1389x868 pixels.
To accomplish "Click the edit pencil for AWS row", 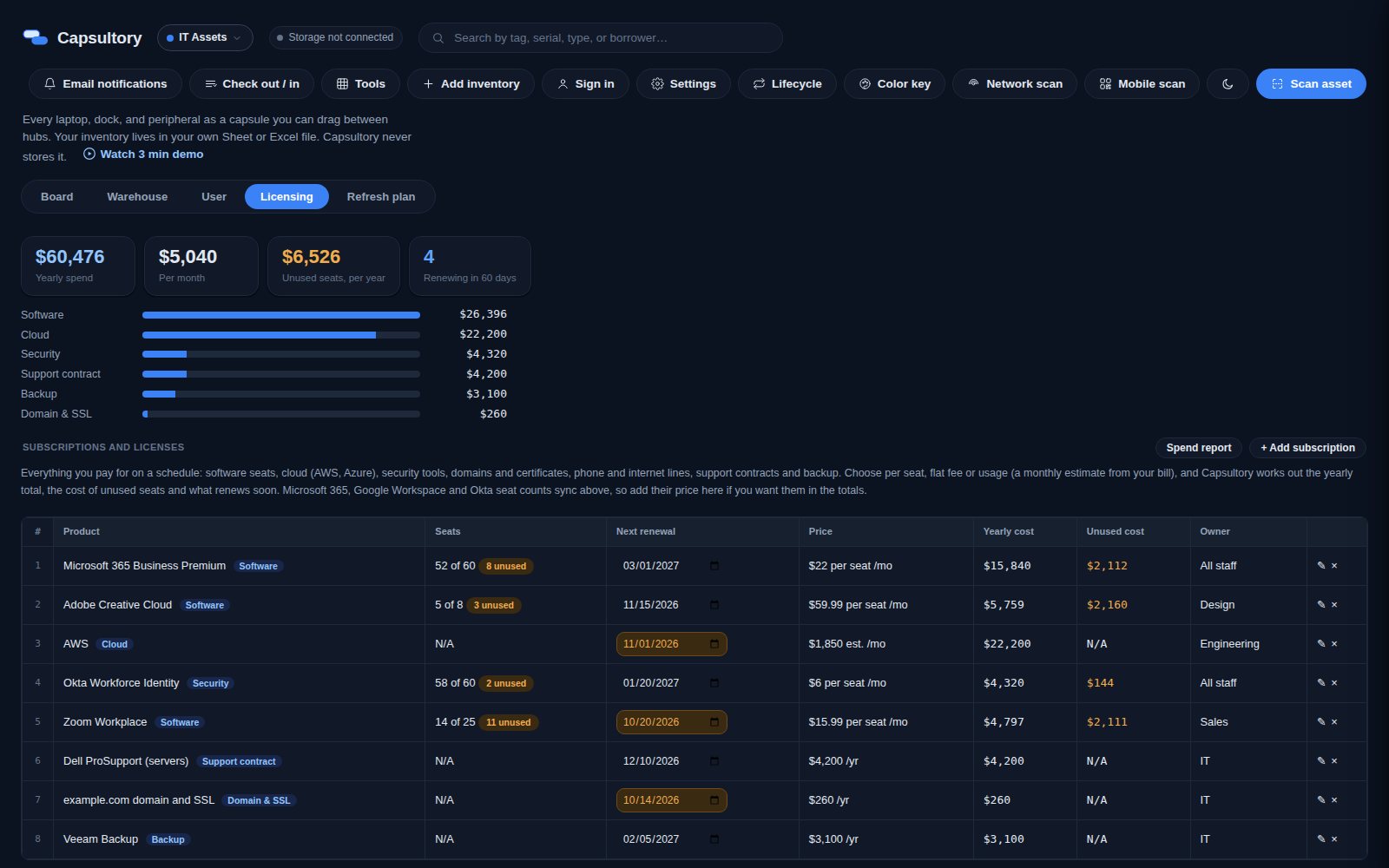I will pyautogui.click(x=1321, y=644).
